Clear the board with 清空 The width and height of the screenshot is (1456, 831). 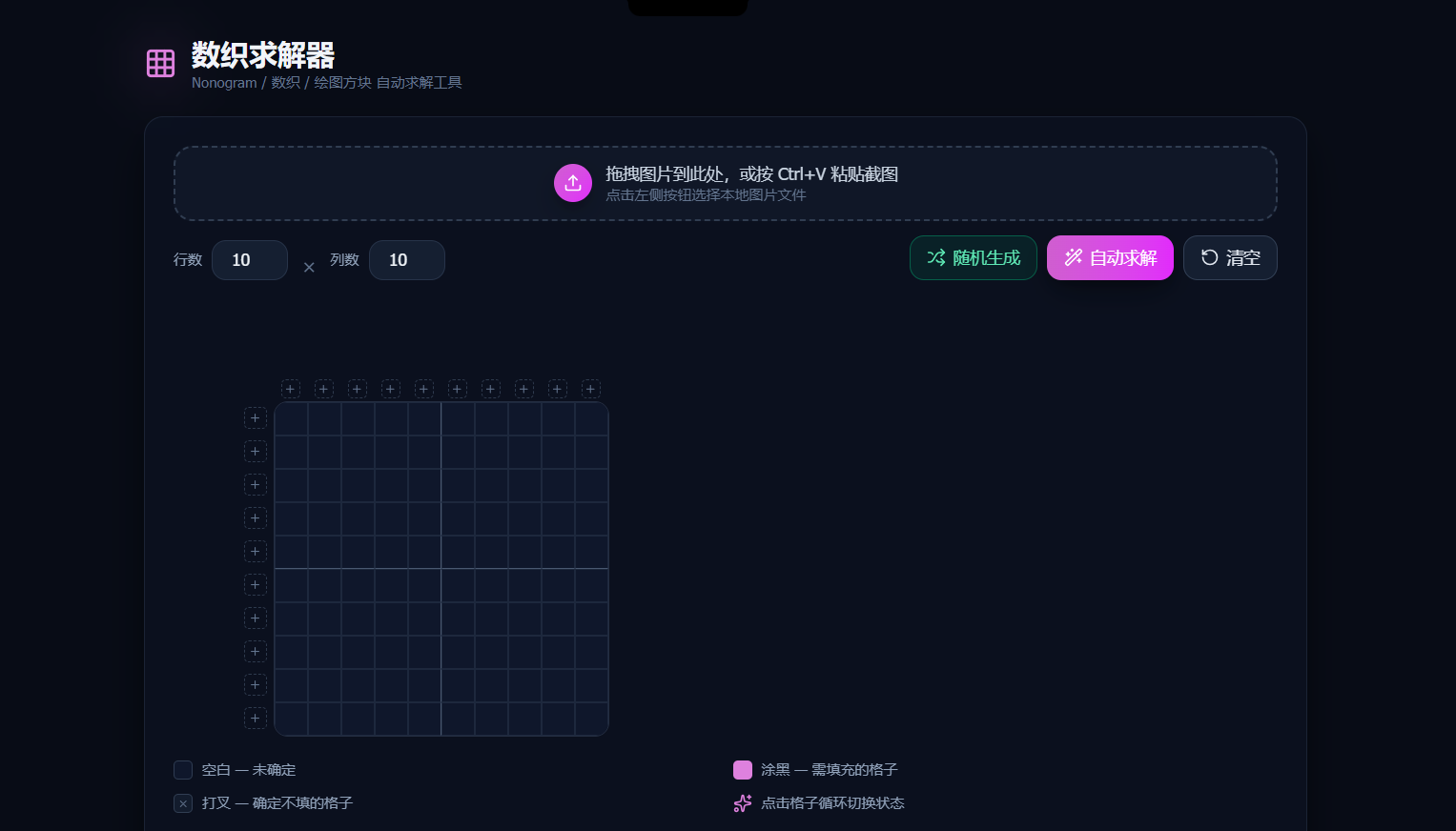pos(1230,258)
